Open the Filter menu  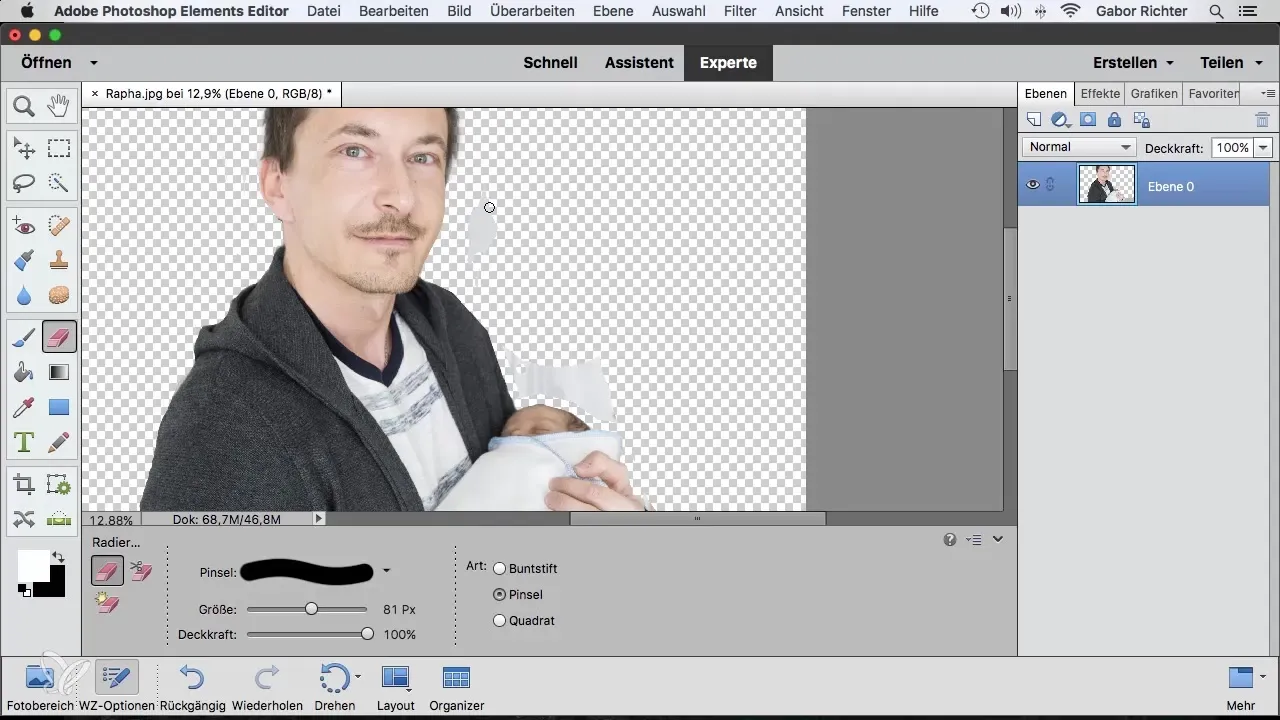coord(740,11)
